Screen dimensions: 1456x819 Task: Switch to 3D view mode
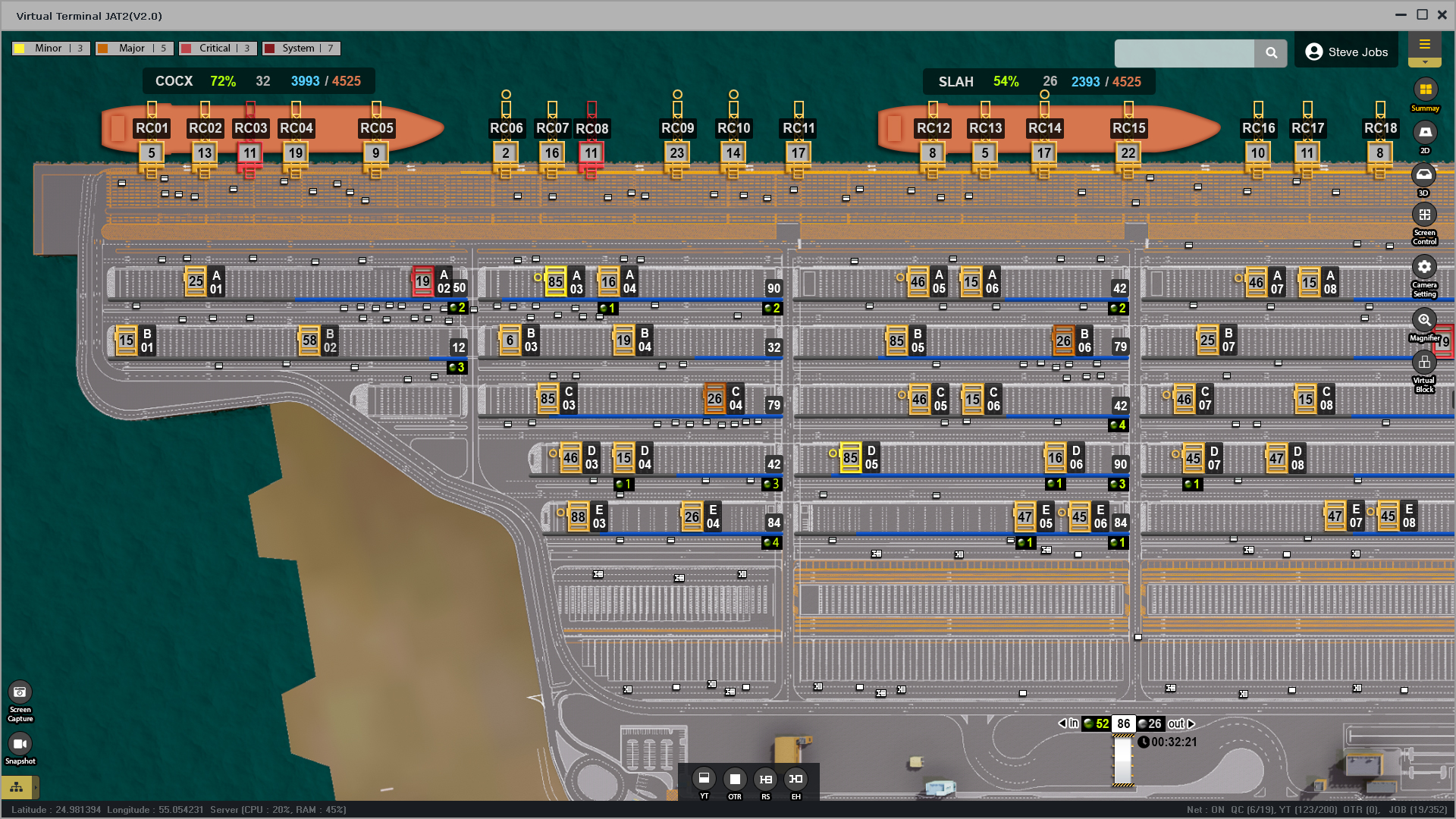click(x=1424, y=176)
